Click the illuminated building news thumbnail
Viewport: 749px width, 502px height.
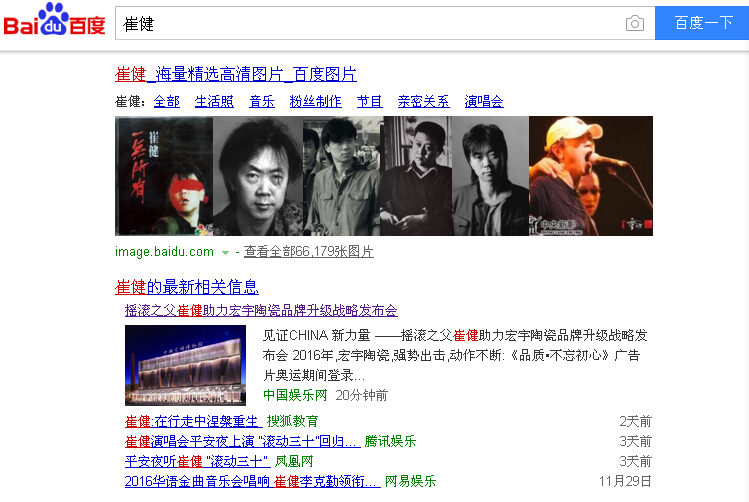pos(185,365)
